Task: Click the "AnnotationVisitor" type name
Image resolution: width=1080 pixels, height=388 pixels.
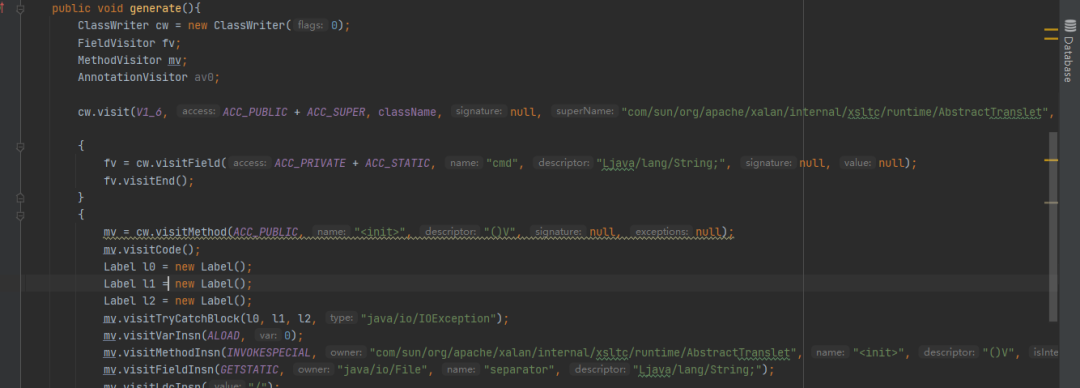Action: tap(132, 77)
